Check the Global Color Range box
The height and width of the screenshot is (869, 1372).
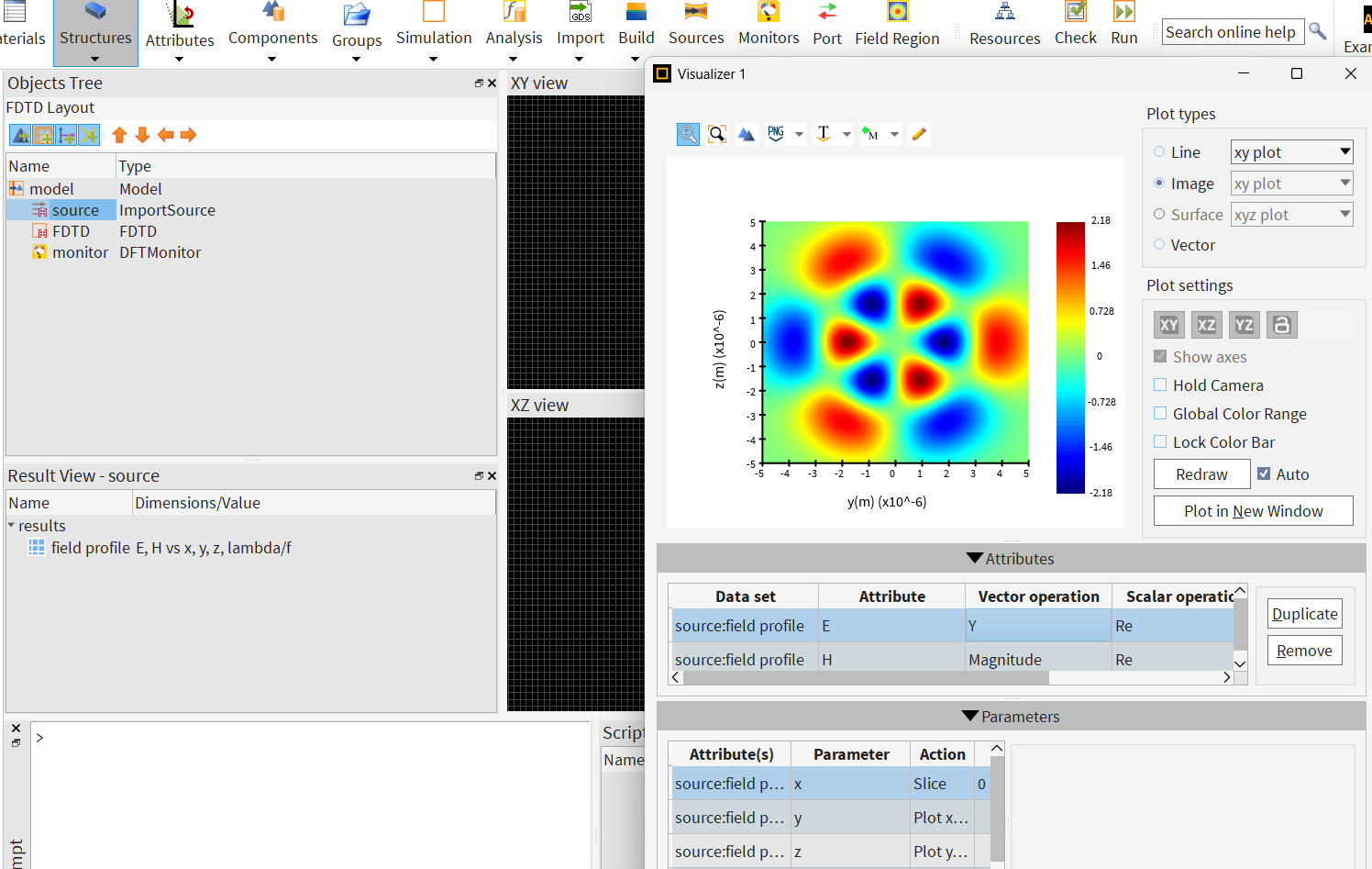click(1159, 413)
